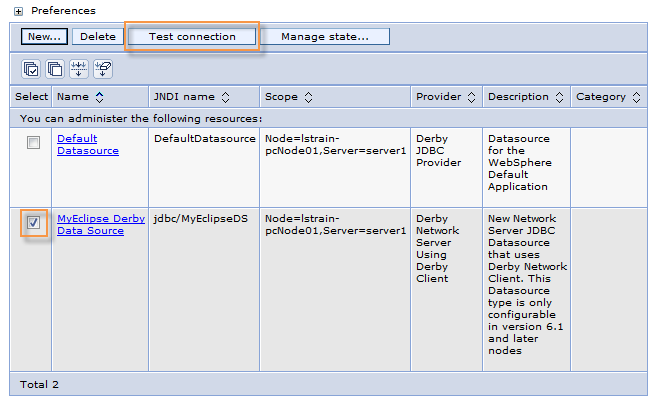Image resolution: width=652 pixels, height=402 pixels.
Task: Expand the Preferences section
Action: (x=18, y=11)
